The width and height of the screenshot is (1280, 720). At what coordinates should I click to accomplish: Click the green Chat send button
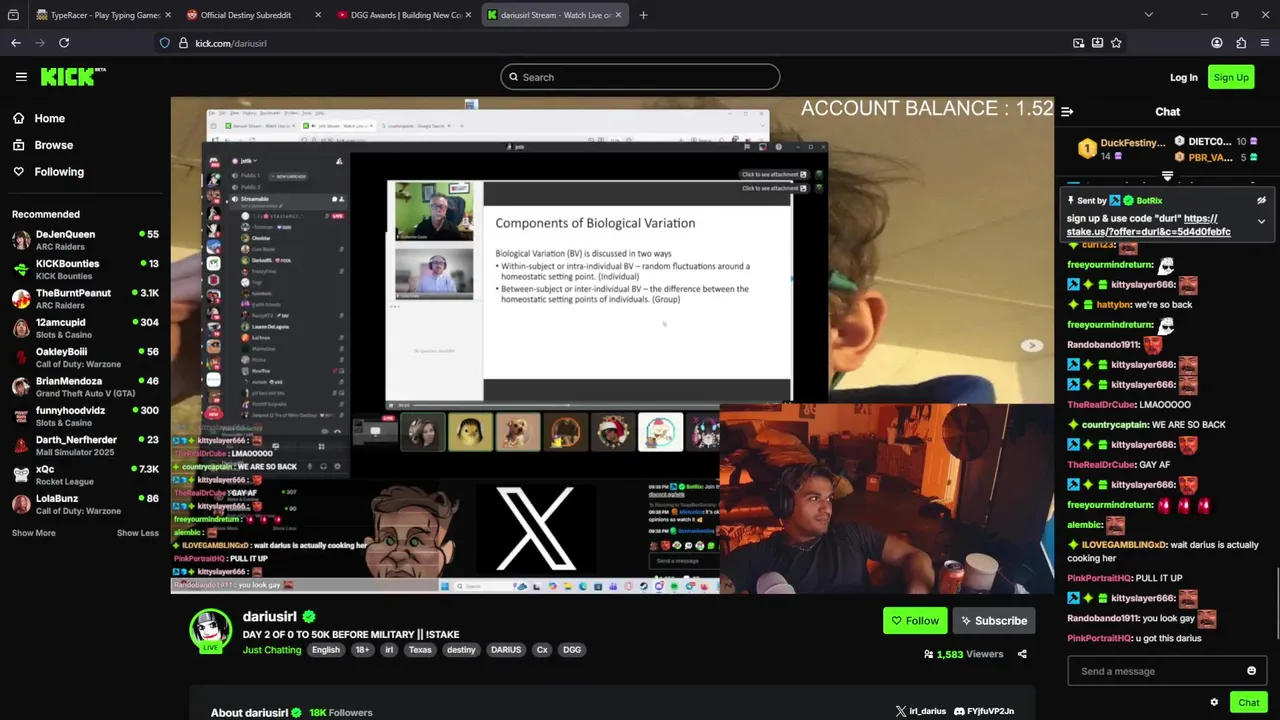click(x=1249, y=703)
